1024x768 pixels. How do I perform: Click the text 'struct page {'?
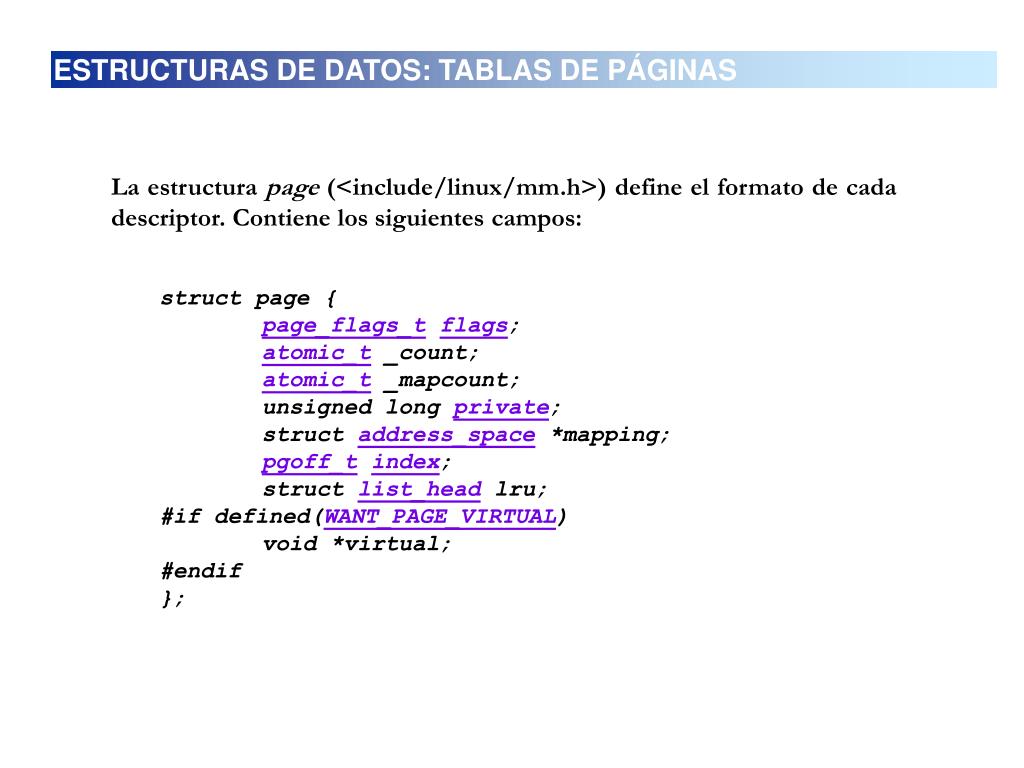pos(249,298)
